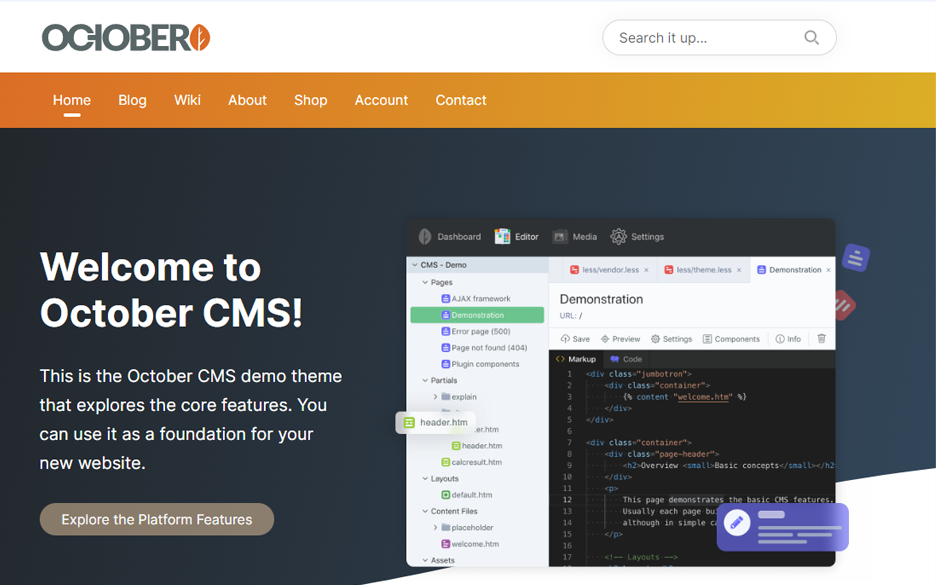Screen dimensions: 936x585
Task: Click the magnifier search icon
Action: pyautogui.click(x=811, y=38)
